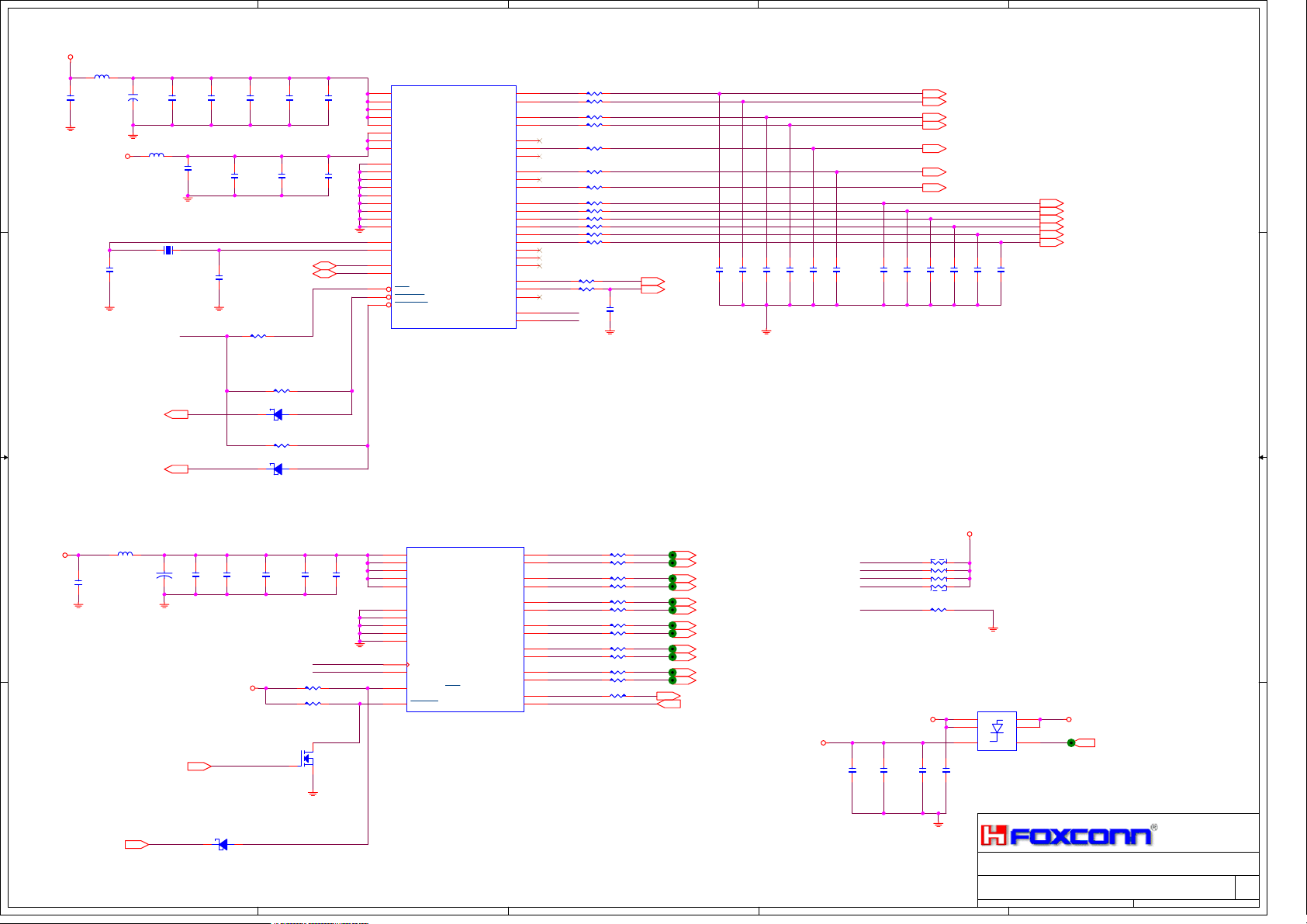This screenshot has width=1307, height=924.
Task: Click the upper diode below the top IC
Action: pyautogui.click(x=277, y=414)
